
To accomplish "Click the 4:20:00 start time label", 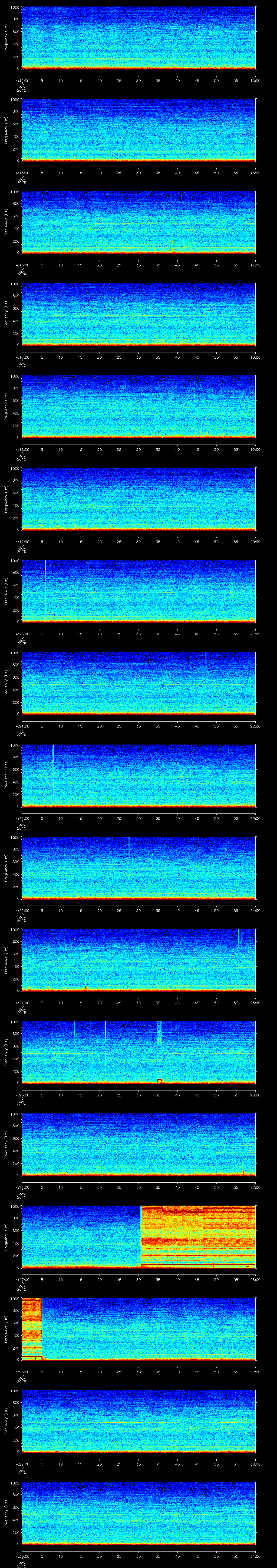I will pos(22,634).
